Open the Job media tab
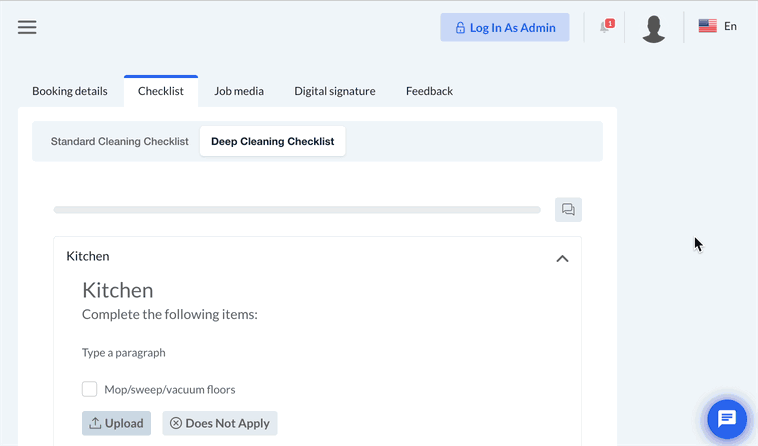The image size is (758, 446). pos(239,91)
